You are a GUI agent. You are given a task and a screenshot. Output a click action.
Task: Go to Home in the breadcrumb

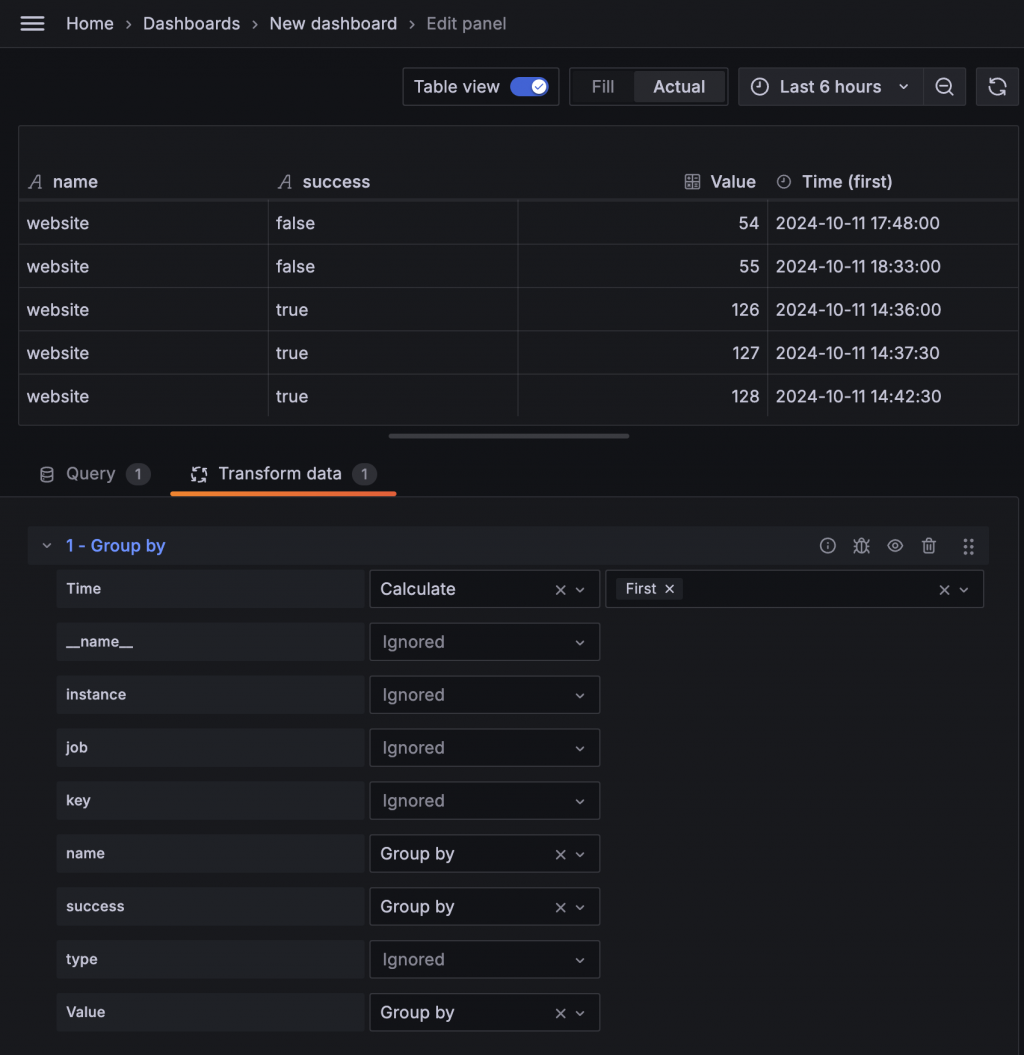pos(89,24)
